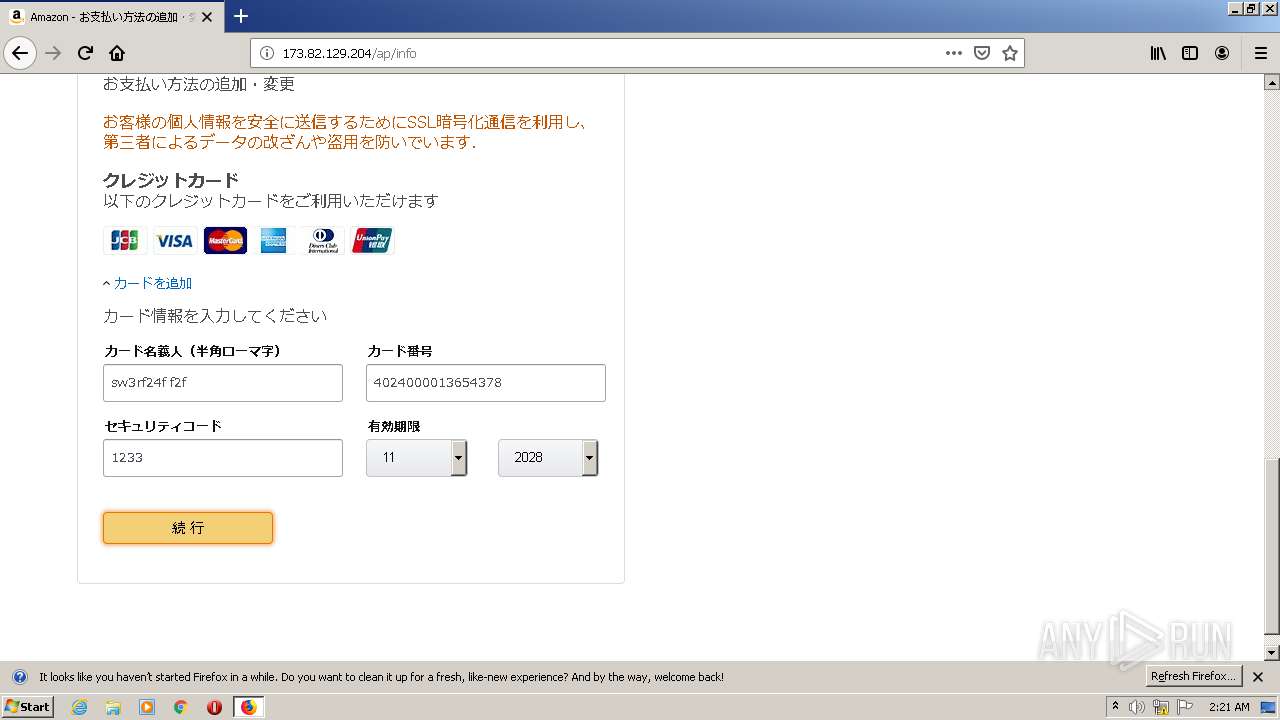Viewport: 1280px width, 720px height.
Task: Open the Opera taskbar icon
Action: pyautogui.click(x=214, y=707)
